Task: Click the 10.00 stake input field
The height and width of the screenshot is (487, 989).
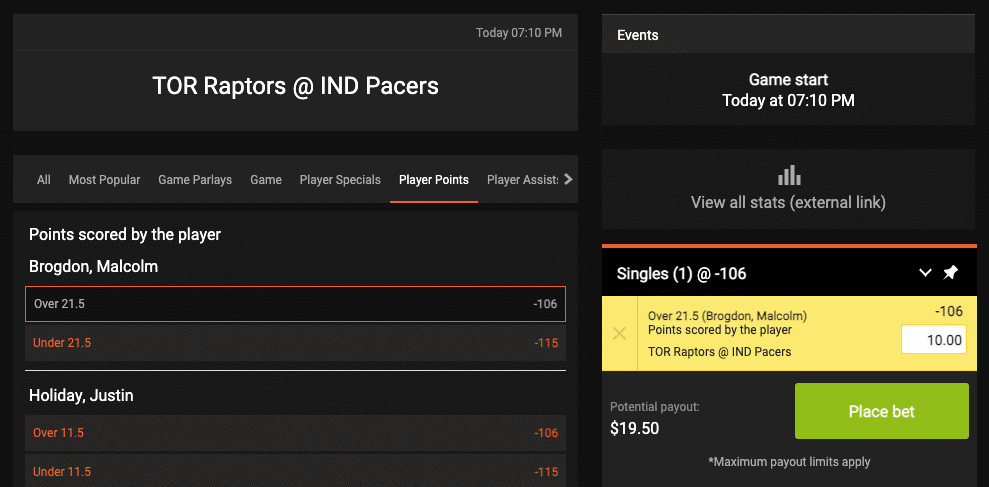Action: 934,340
